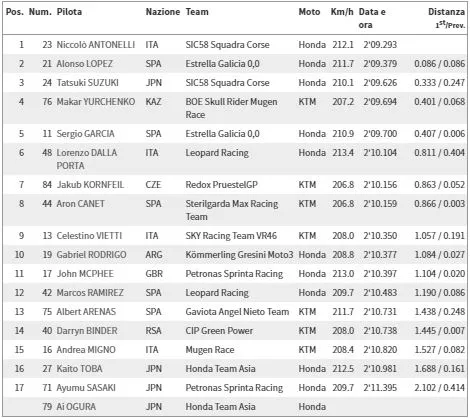Click rider name Niccolò ANTONELLI

point(96,44)
